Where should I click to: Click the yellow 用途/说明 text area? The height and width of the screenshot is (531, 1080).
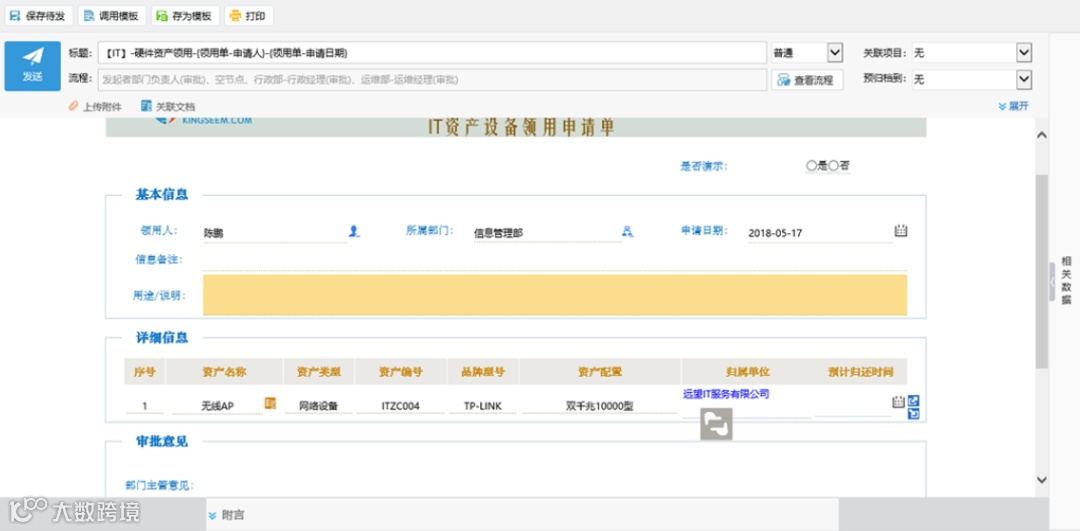click(x=555, y=295)
